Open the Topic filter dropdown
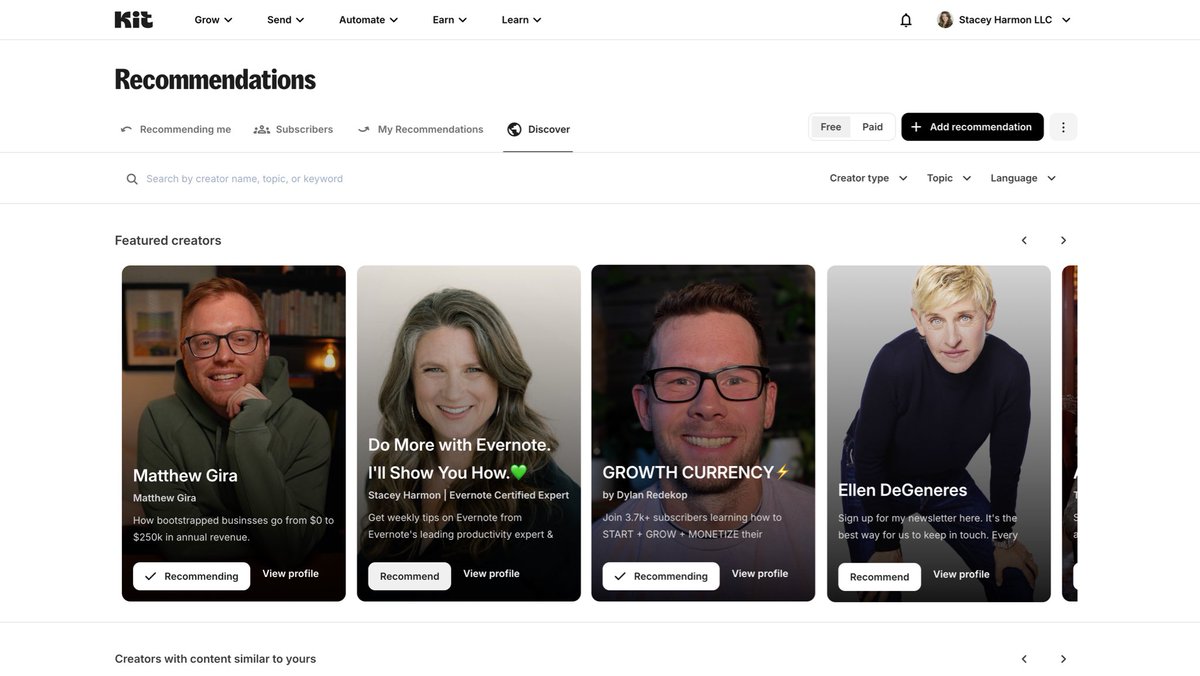The image size is (1200, 676). (949, 178)
